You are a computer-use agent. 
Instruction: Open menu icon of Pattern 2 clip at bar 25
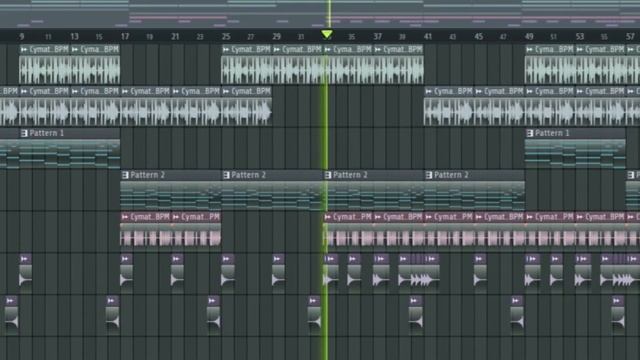tap(227, 175)
